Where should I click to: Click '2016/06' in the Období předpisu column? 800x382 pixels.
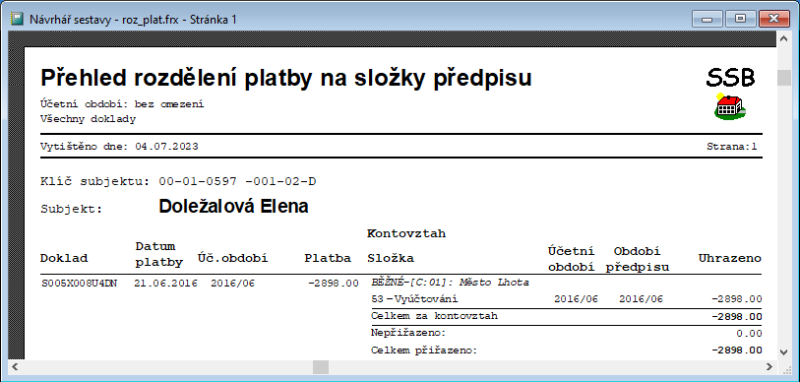click(x=641, y=299)
